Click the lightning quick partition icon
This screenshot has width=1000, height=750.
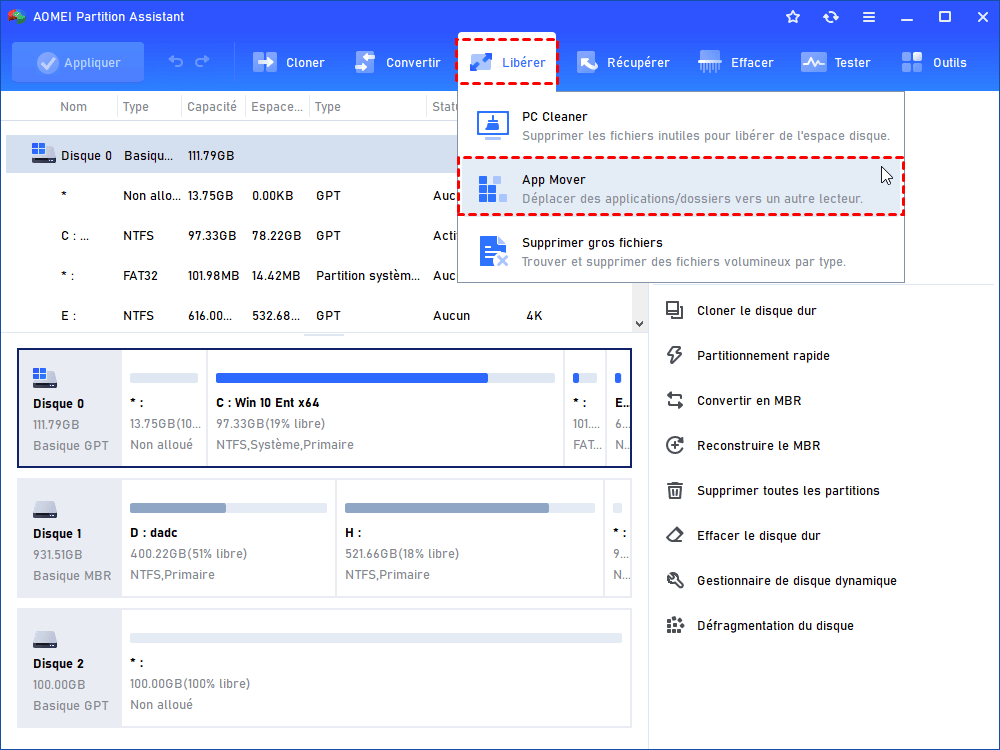point(675,355)
